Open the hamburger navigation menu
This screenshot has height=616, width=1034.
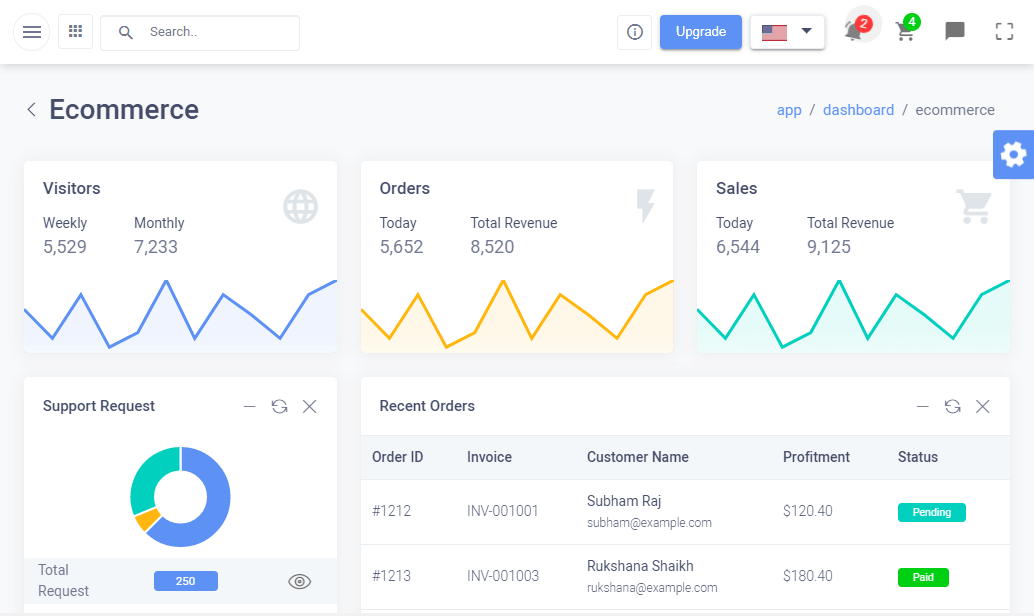click(32, 32)
